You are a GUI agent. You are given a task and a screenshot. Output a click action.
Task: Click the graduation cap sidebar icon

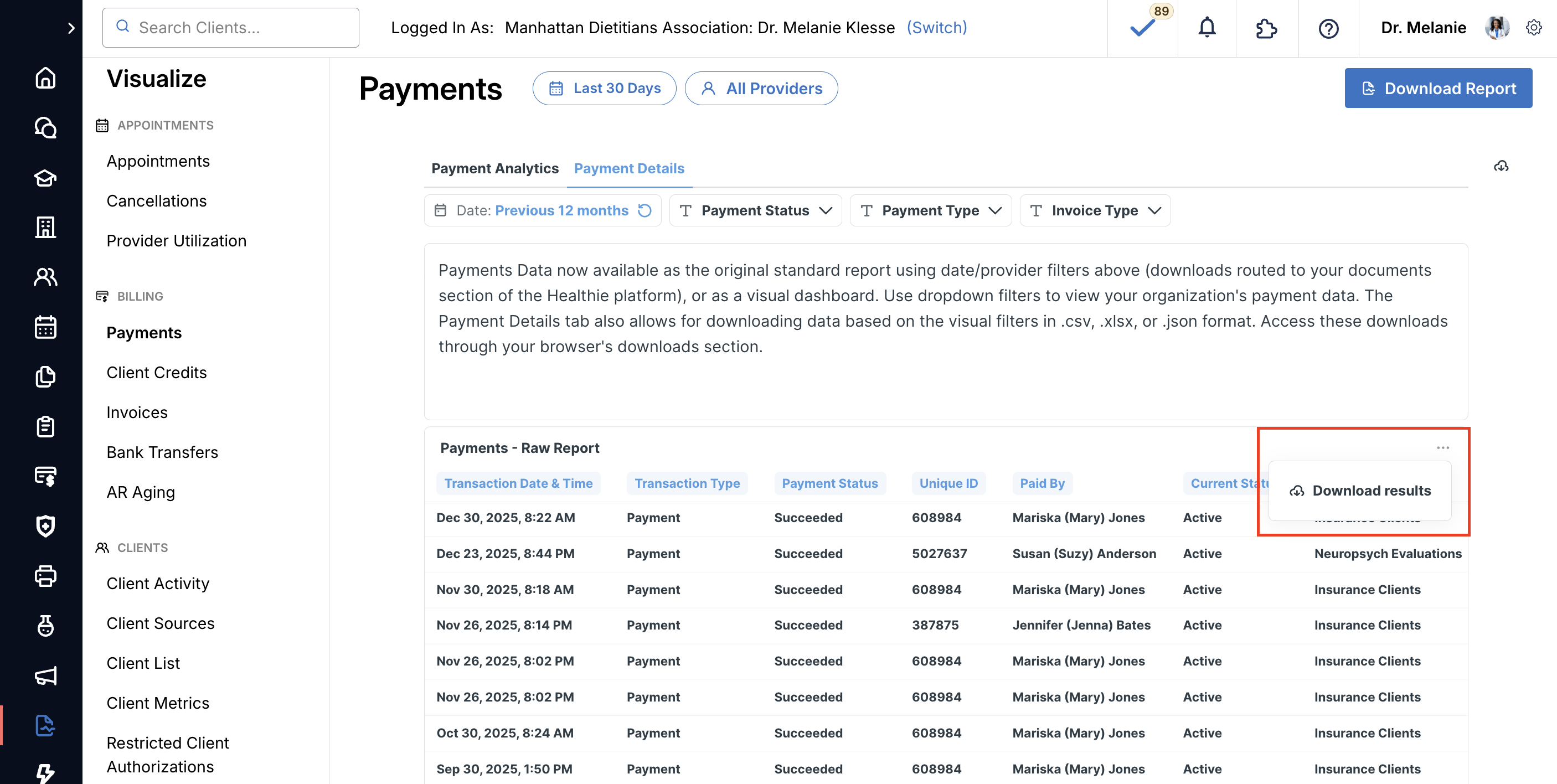click(x=45, y=178)
